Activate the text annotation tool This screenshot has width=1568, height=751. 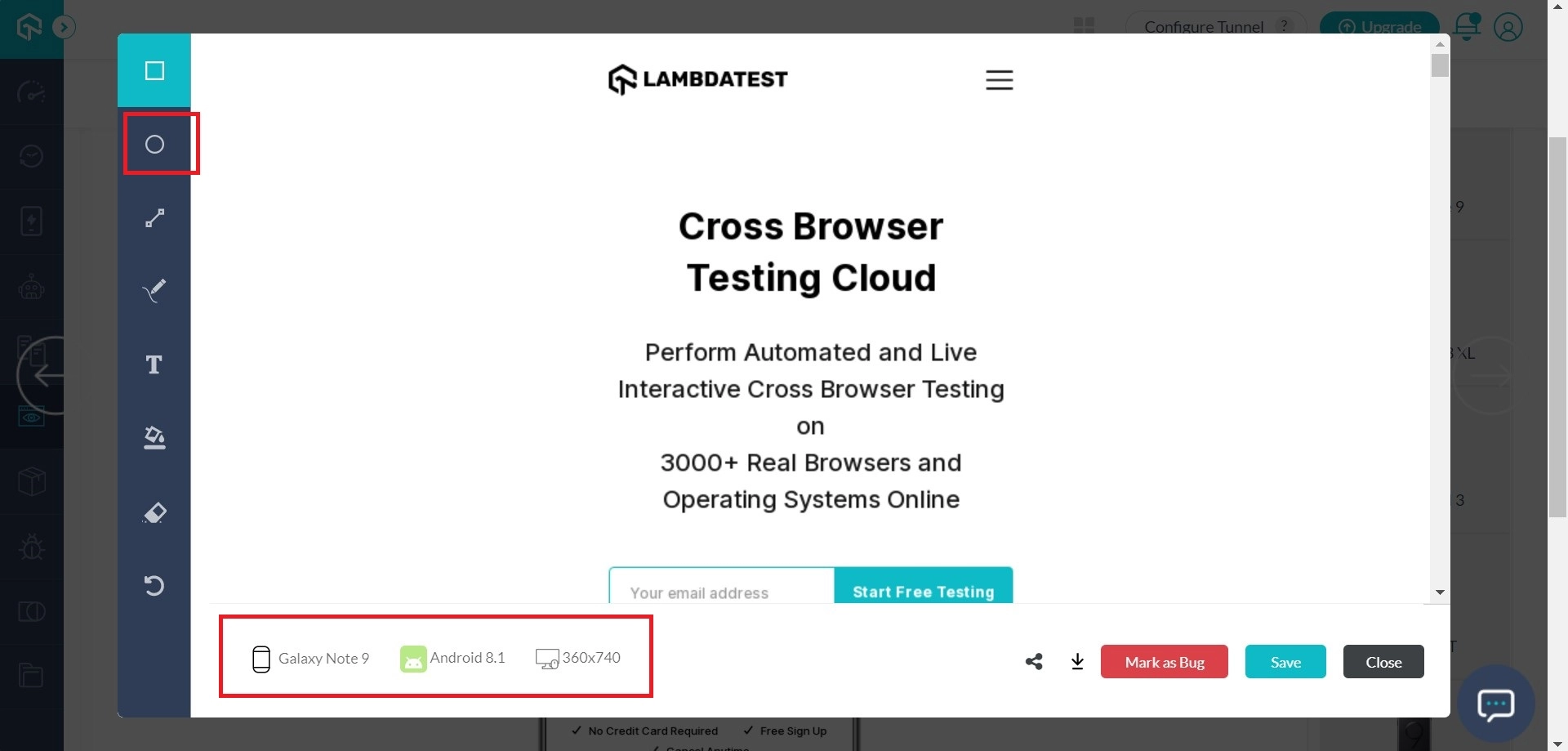pos(154,364)
